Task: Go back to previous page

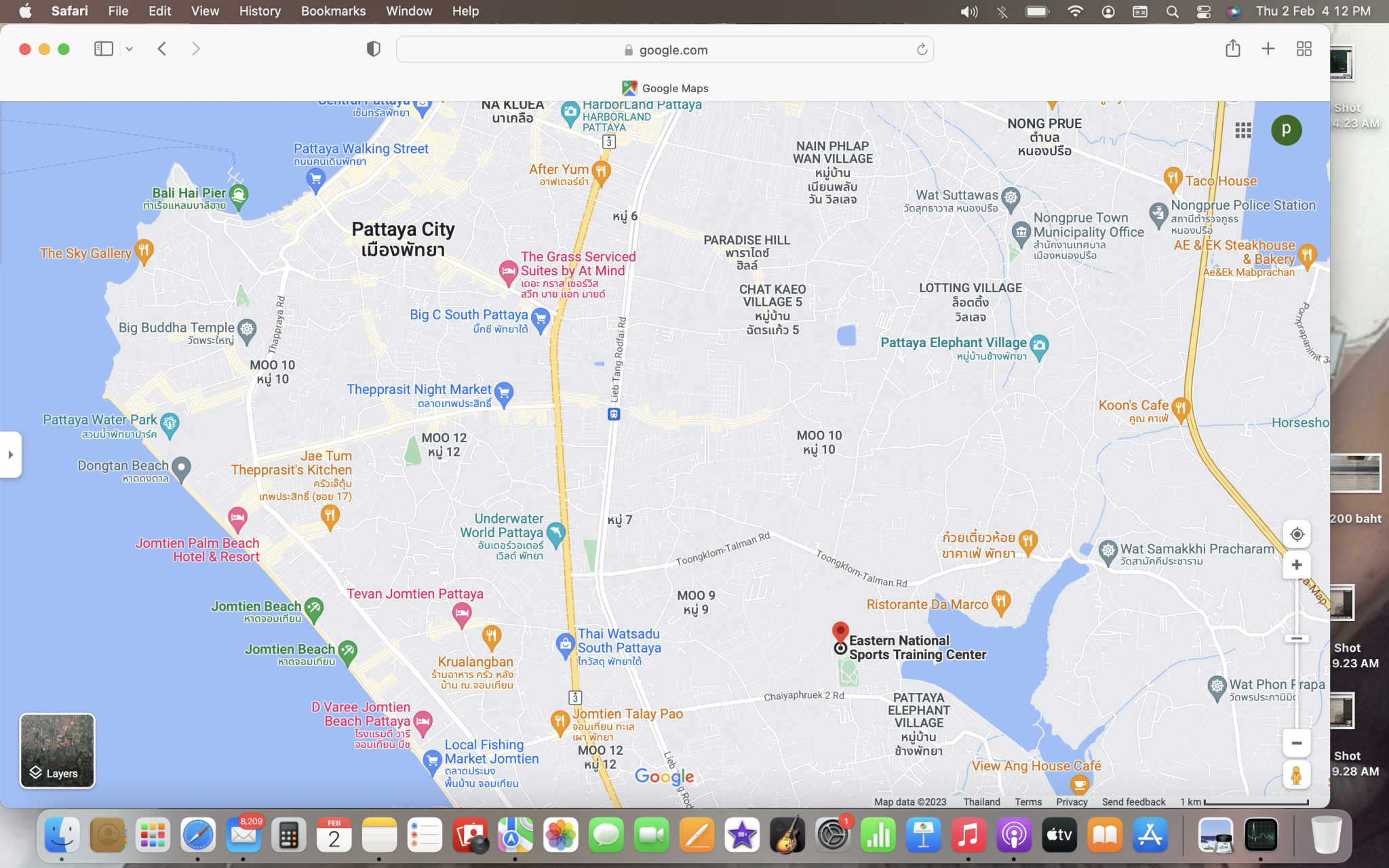Action: click(162, 49)
